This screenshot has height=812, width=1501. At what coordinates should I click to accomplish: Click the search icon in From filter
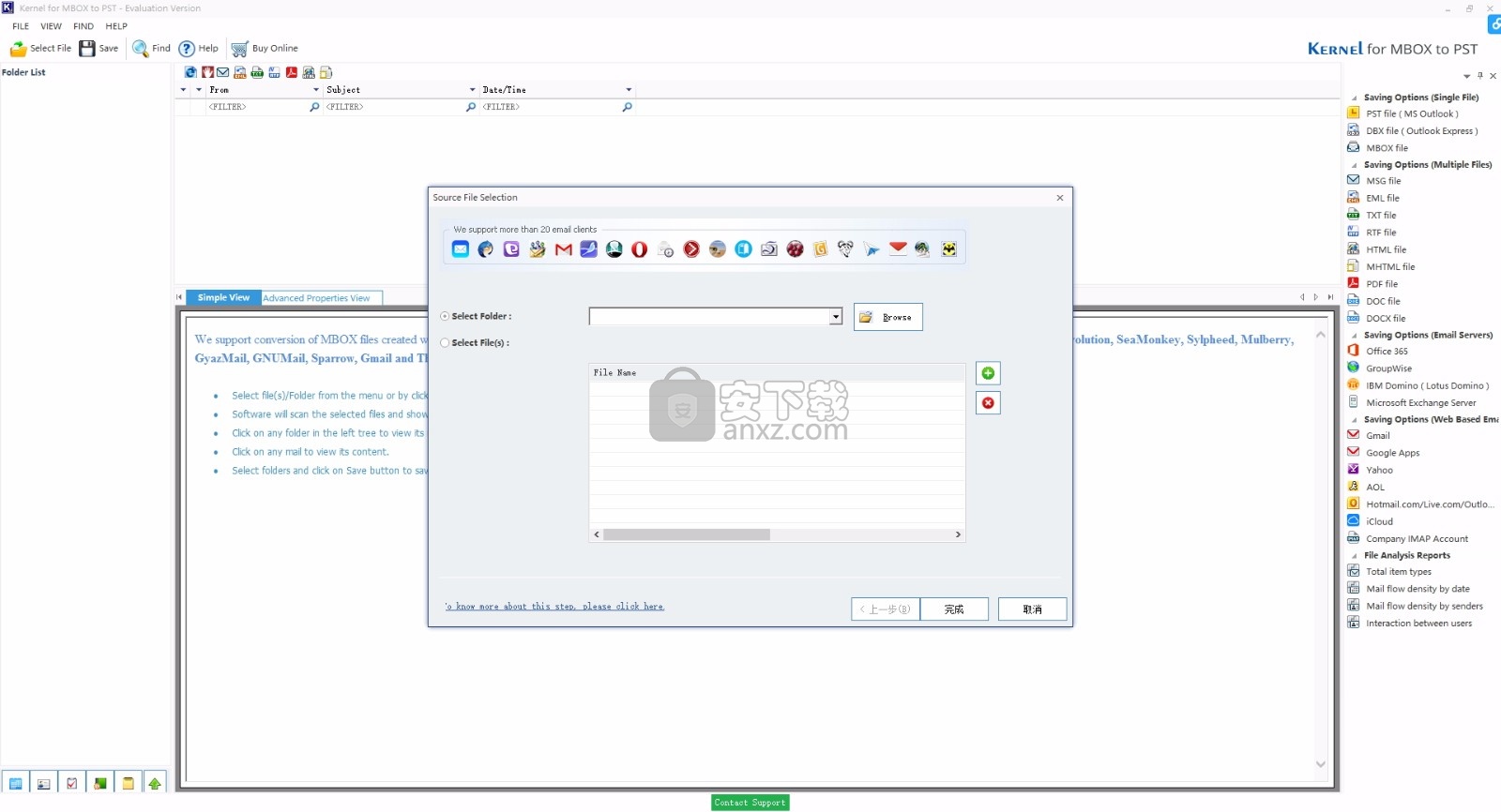click(x=314, y=107)
